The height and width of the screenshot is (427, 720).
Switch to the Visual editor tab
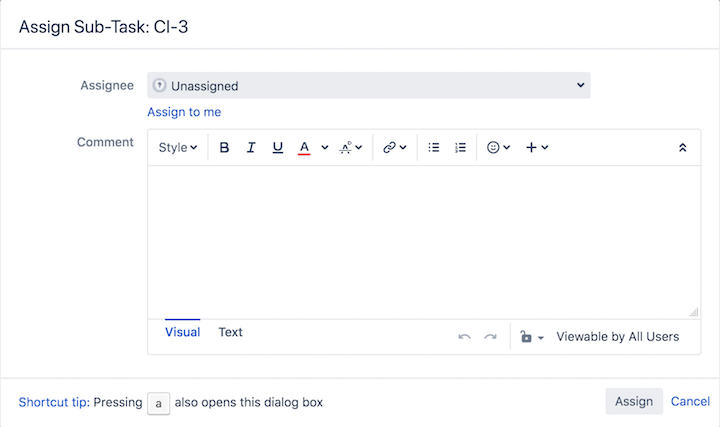[x=182, y=332]
